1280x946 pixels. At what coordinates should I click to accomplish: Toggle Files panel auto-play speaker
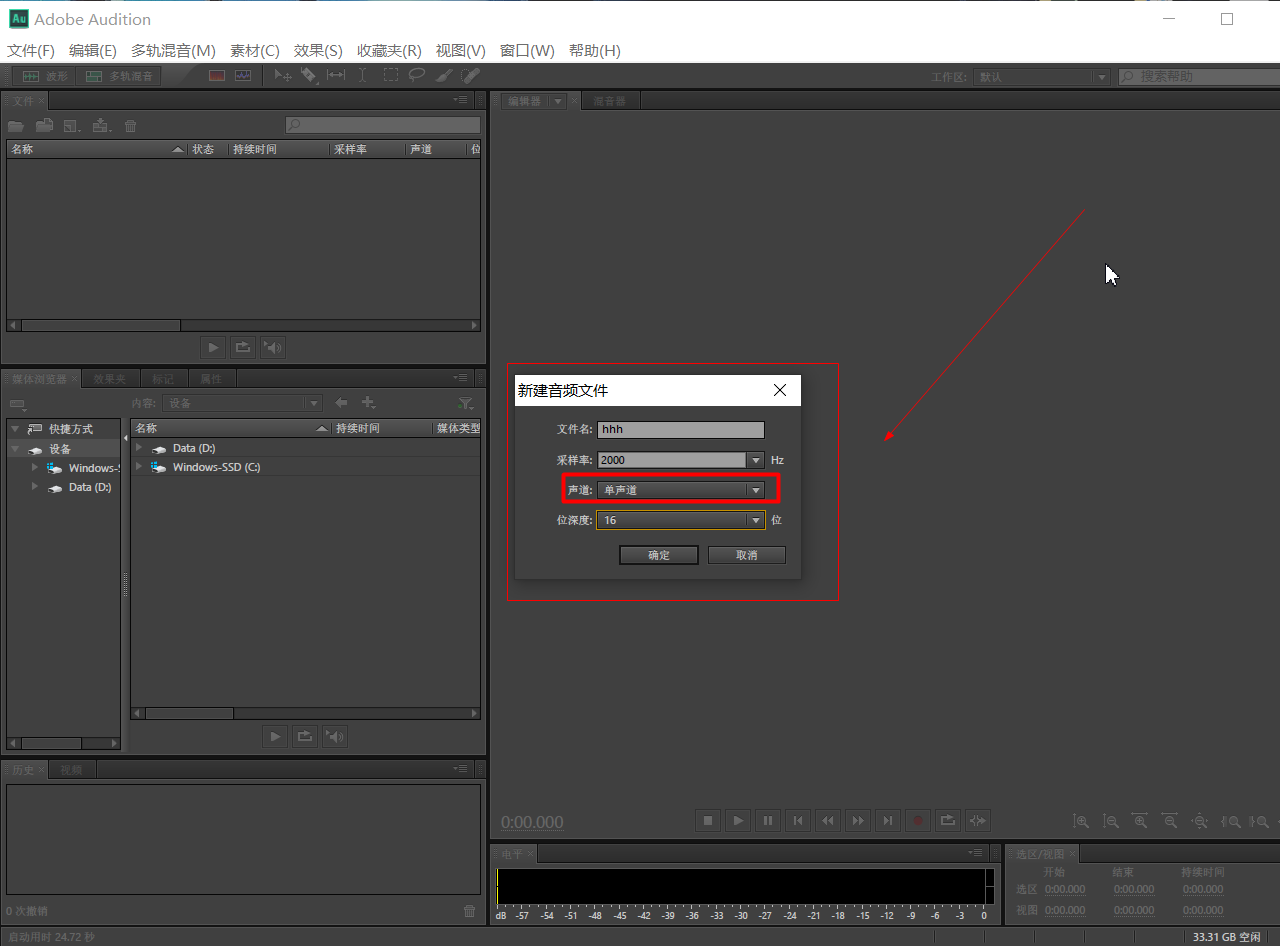272,347
